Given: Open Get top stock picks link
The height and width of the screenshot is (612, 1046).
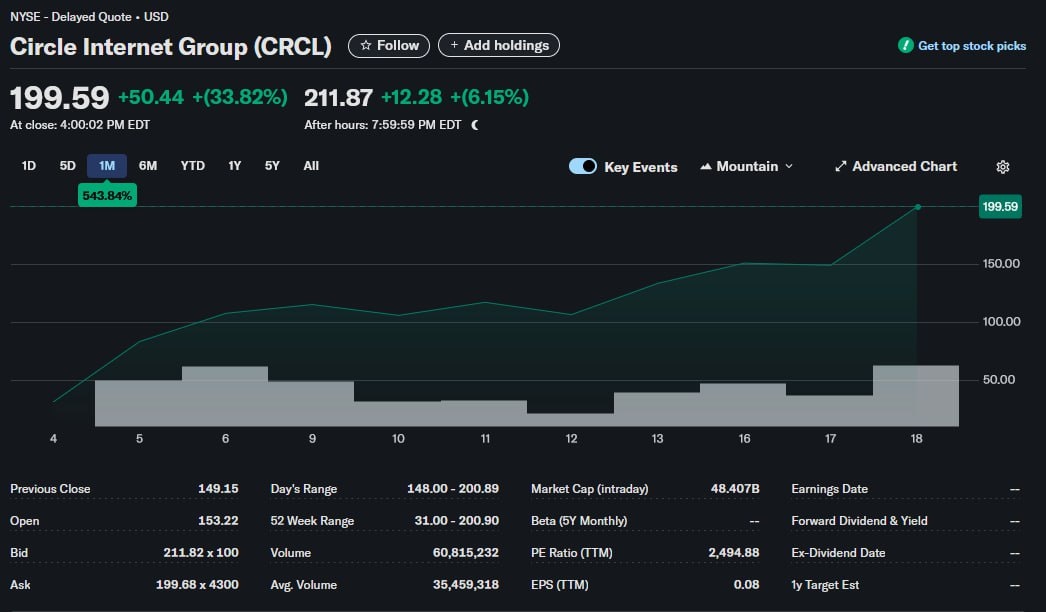Looking at the screenshot, I should [972, 46].
